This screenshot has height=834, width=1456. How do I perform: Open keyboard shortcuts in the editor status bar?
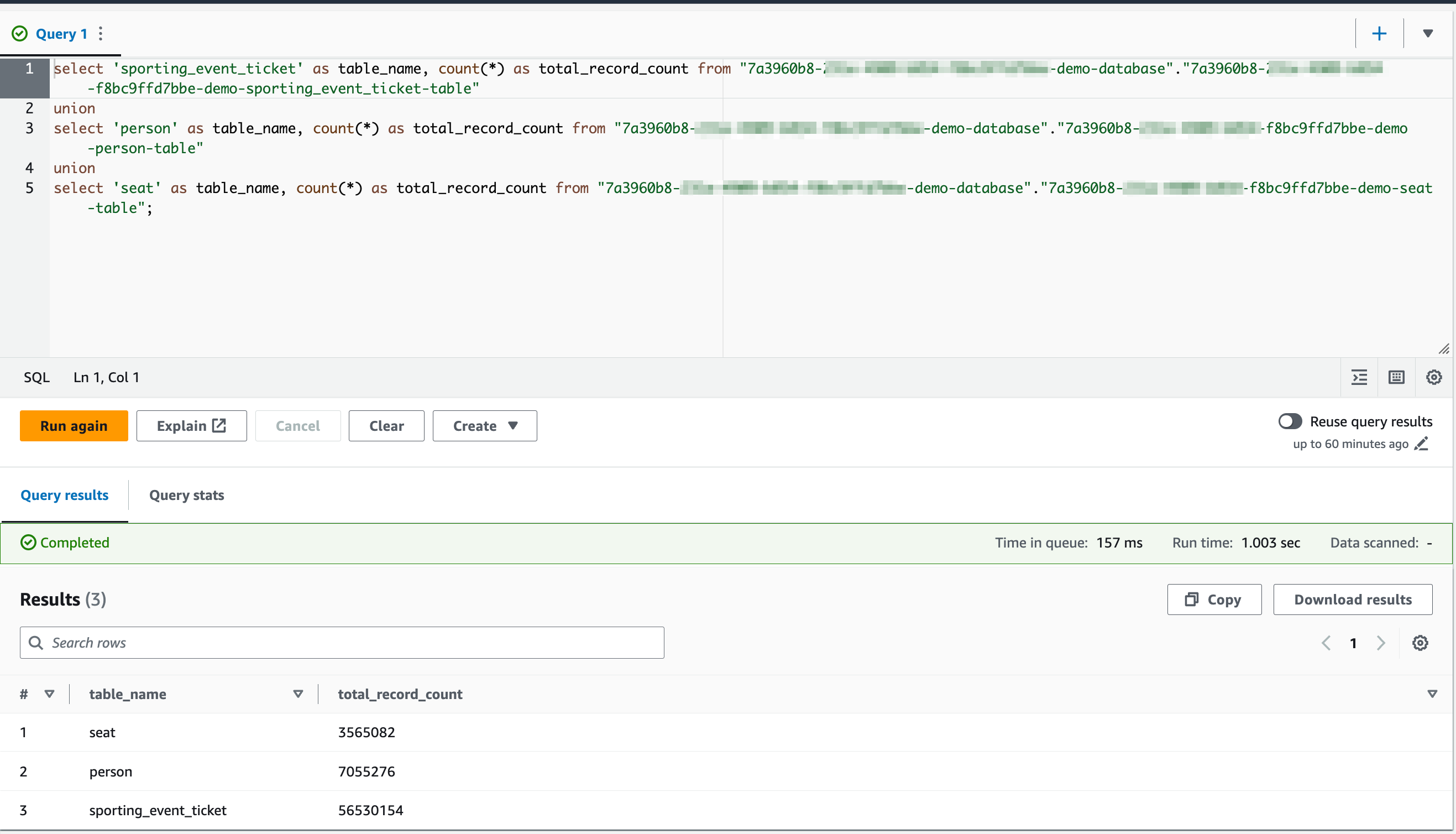[1396, 377]
